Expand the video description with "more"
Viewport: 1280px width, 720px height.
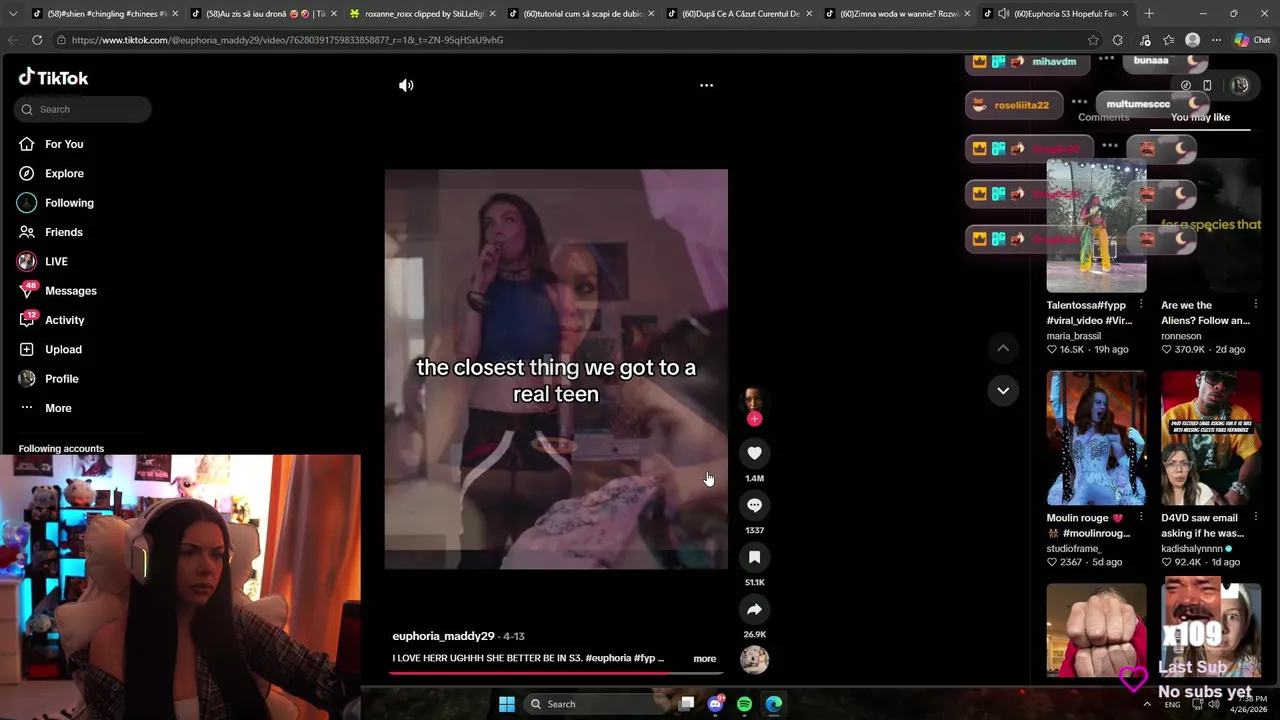pyautogui.click(x=704, y=659)
